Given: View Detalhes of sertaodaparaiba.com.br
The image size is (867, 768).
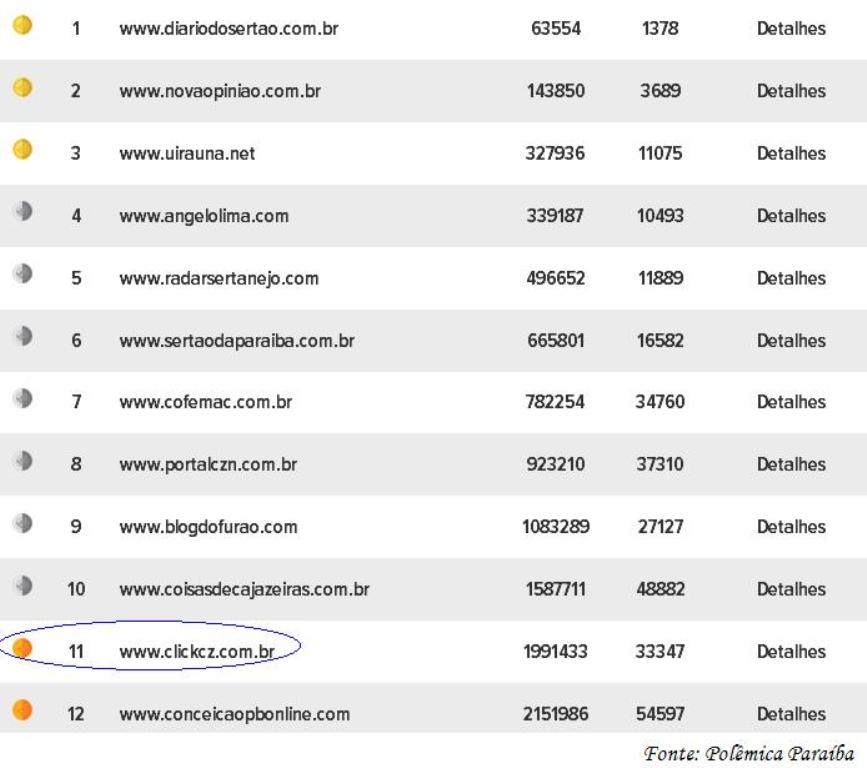Looking at the screenshot, I should pos(791,341).
